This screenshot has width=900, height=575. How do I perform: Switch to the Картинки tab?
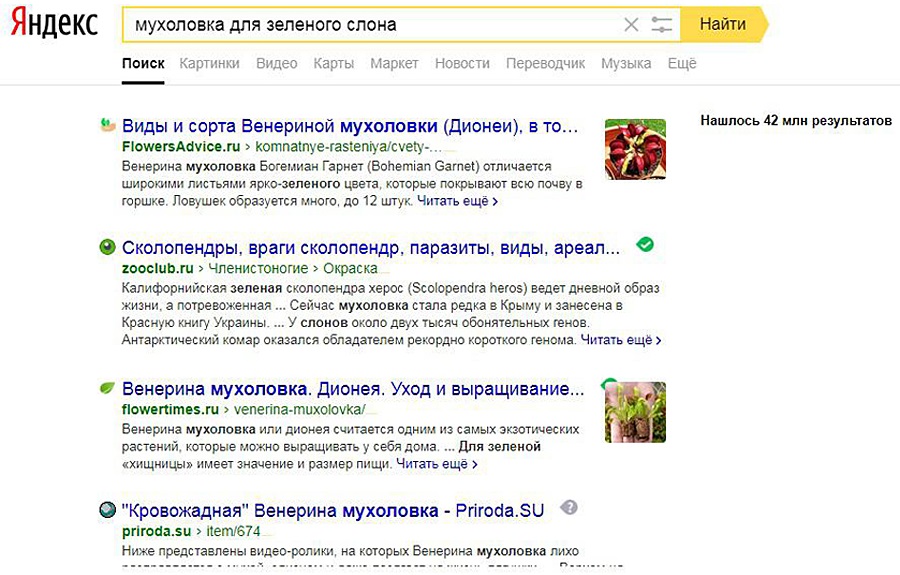tap(209, 63)
